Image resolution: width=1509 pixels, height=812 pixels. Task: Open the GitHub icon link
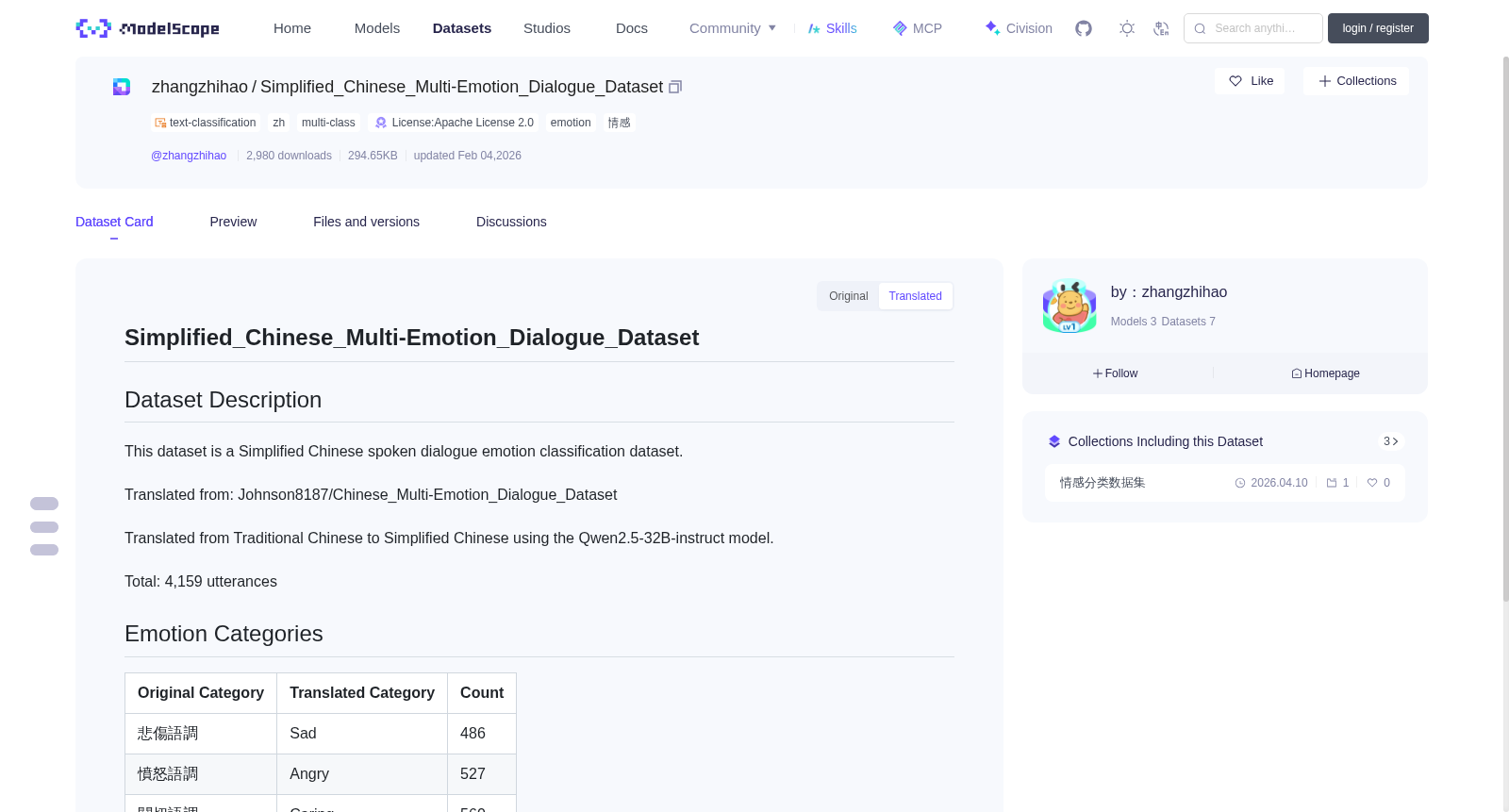(x=1084, y=28)
